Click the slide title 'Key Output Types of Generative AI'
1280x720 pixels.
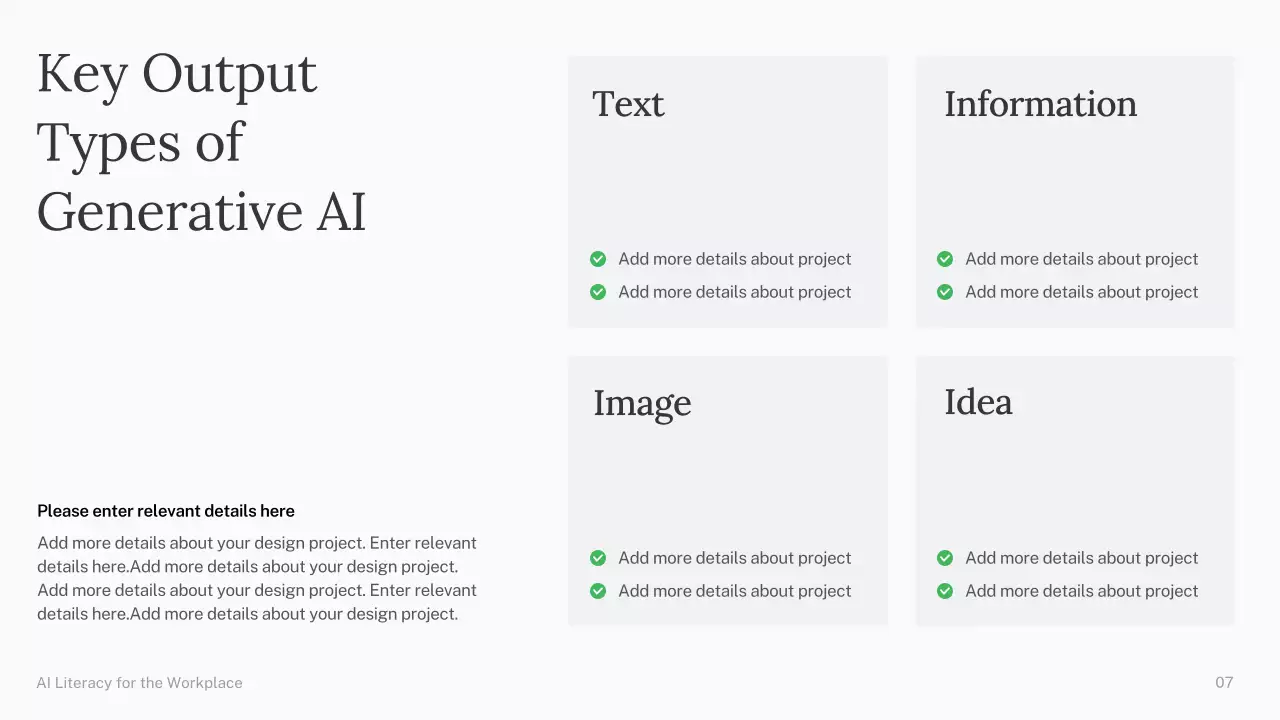point(201,142)
